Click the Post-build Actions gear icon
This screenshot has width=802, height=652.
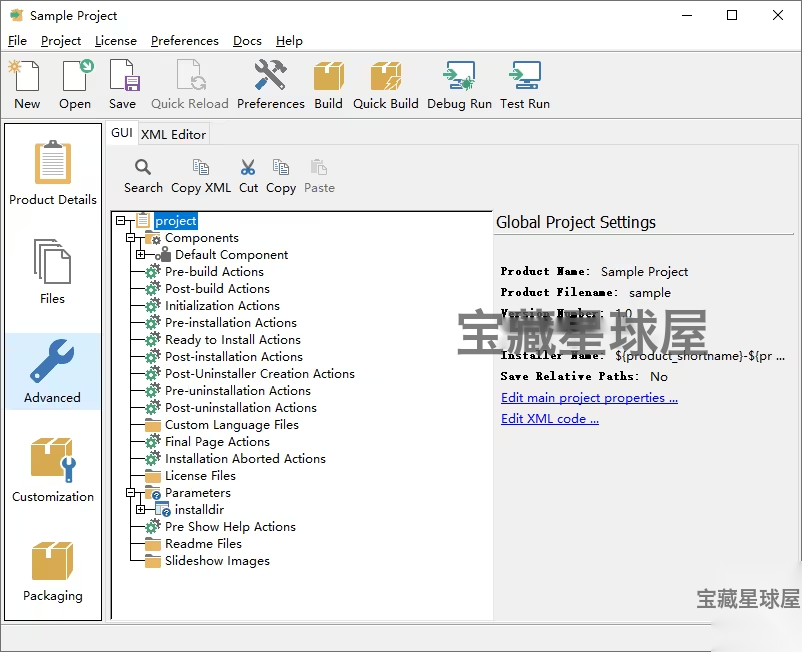point(152,288)
